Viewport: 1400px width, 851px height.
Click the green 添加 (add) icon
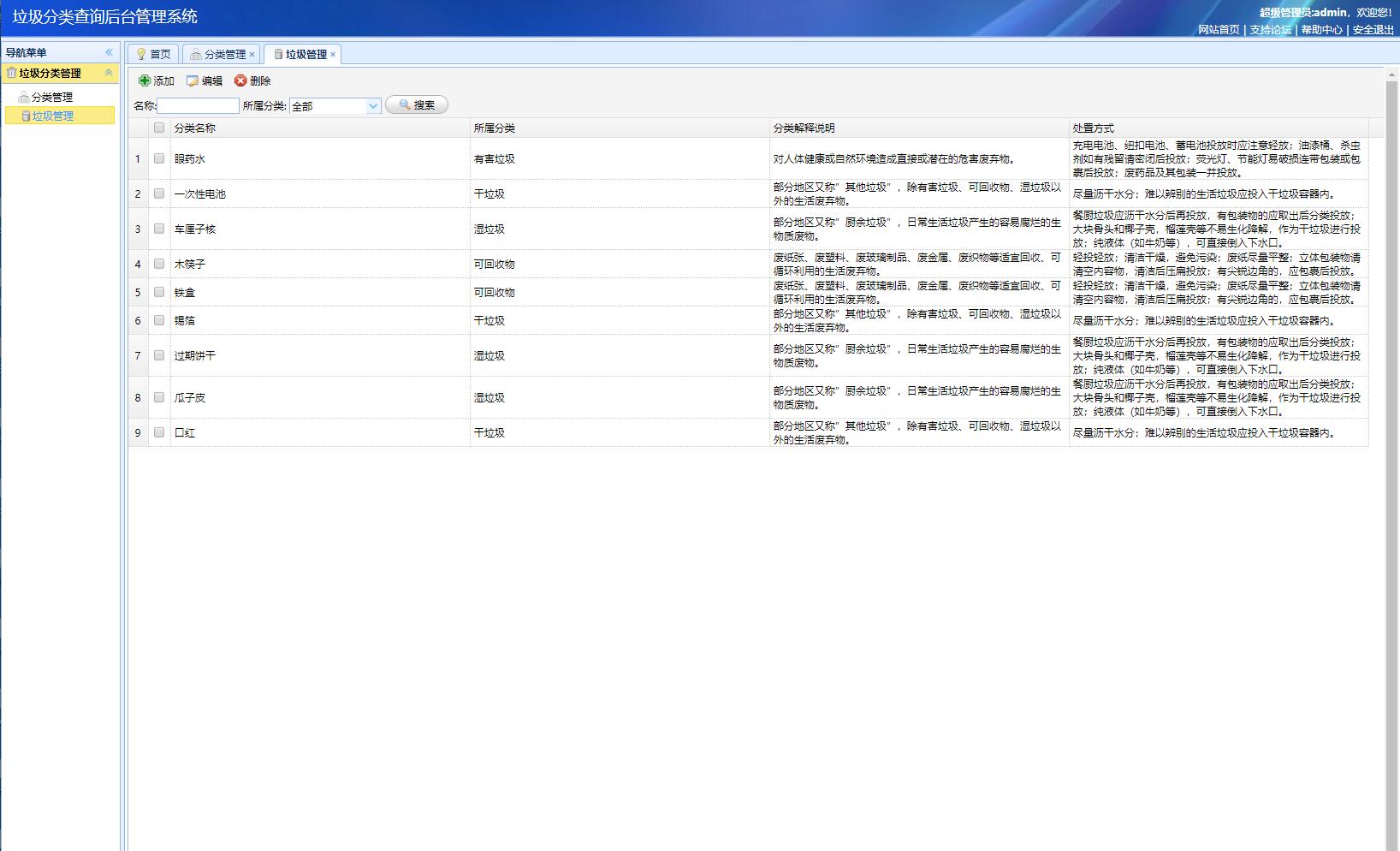pos(145,80)
